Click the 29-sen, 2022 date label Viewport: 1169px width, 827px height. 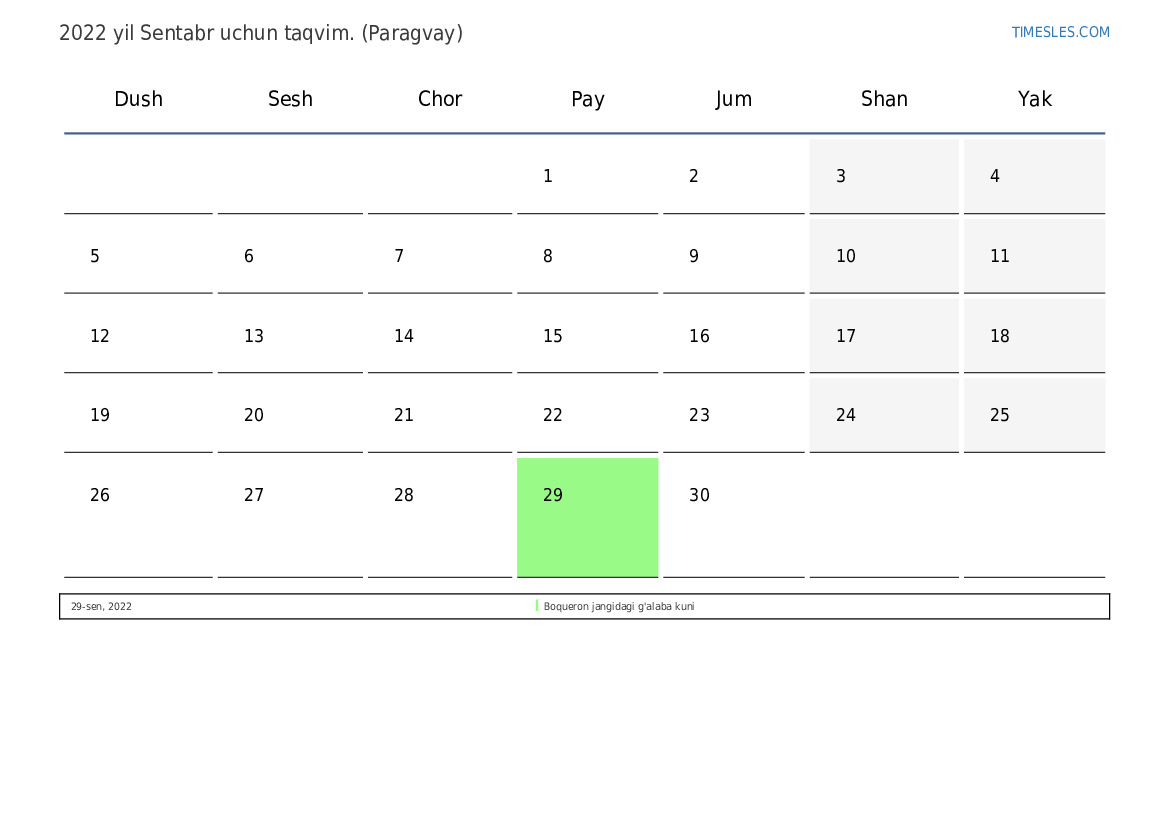tap(101, 607)
